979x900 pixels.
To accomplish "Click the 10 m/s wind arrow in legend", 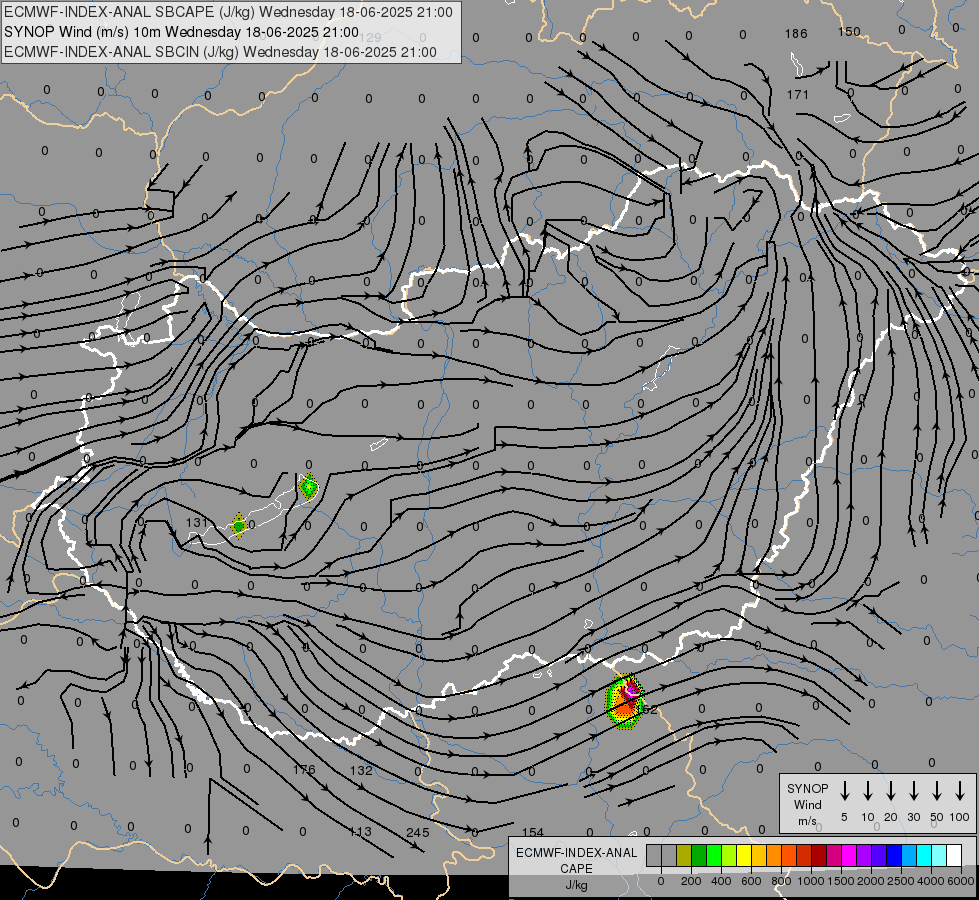I will [868, 791].
